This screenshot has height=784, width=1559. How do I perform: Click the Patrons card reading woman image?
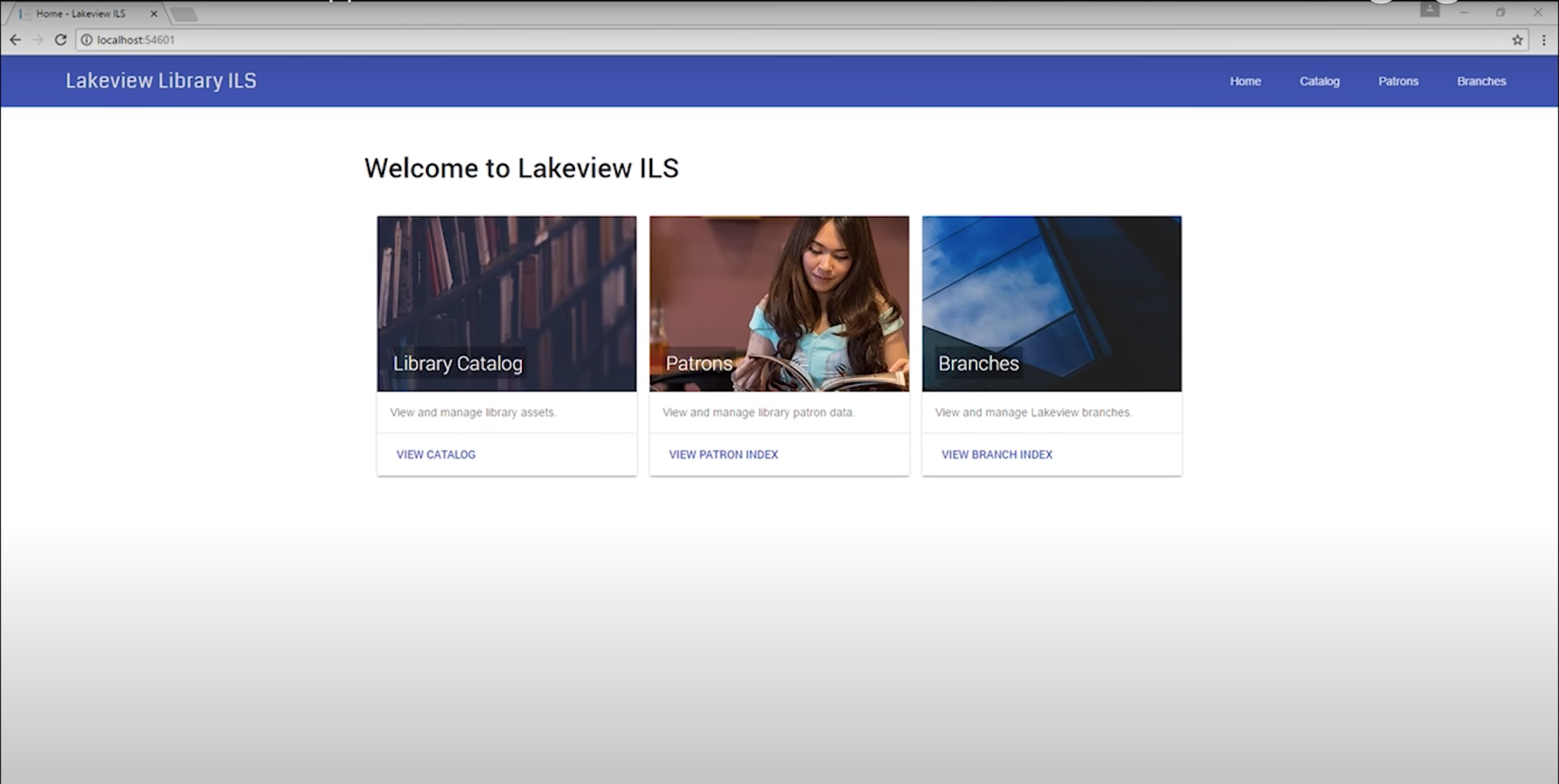779,286
